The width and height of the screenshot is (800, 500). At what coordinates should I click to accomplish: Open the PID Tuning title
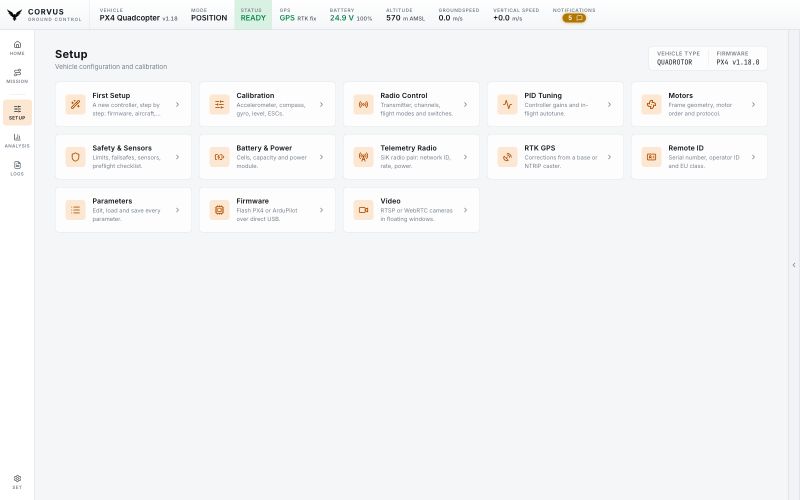tap(543, 95)
